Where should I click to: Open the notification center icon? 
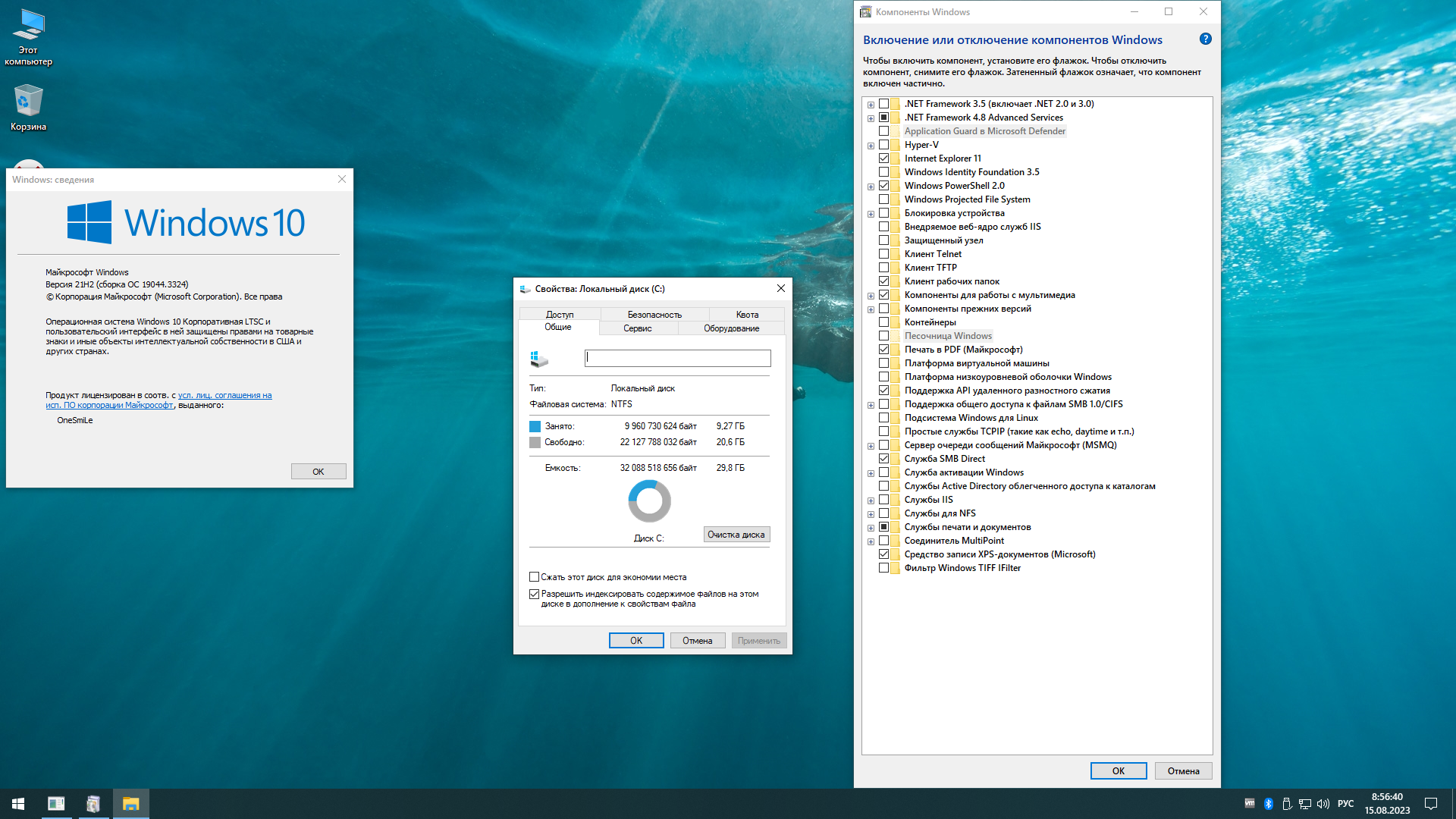pyautogui.click(x=1431, y=804)
